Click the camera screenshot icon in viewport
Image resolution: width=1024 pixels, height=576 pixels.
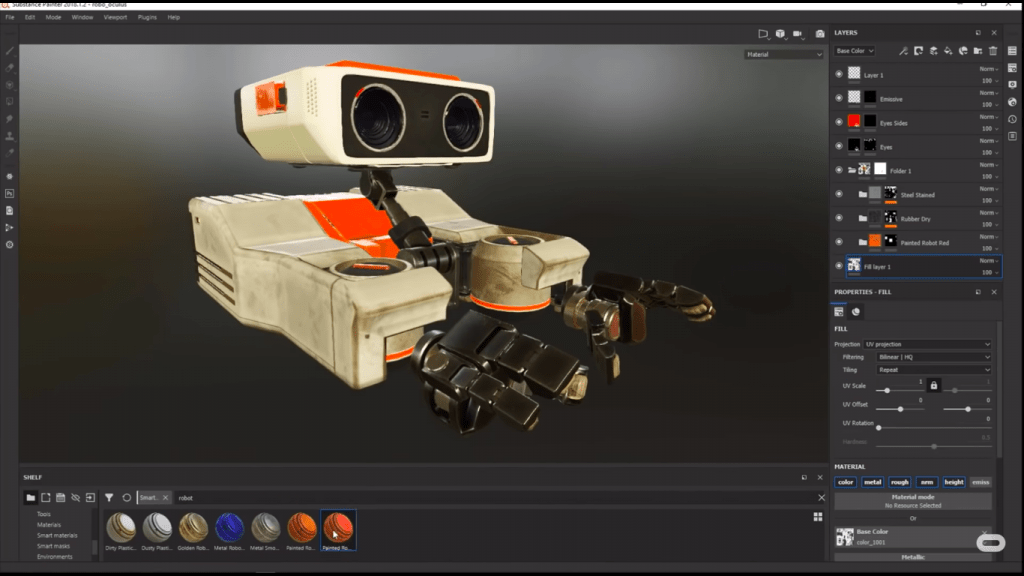(x=820, y=34)
